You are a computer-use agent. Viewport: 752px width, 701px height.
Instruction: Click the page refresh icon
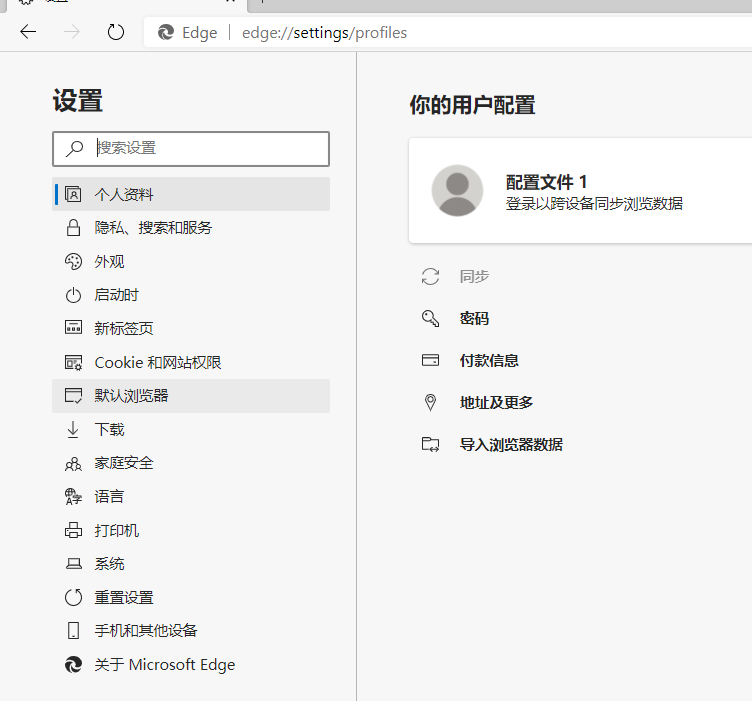point(116,32)
